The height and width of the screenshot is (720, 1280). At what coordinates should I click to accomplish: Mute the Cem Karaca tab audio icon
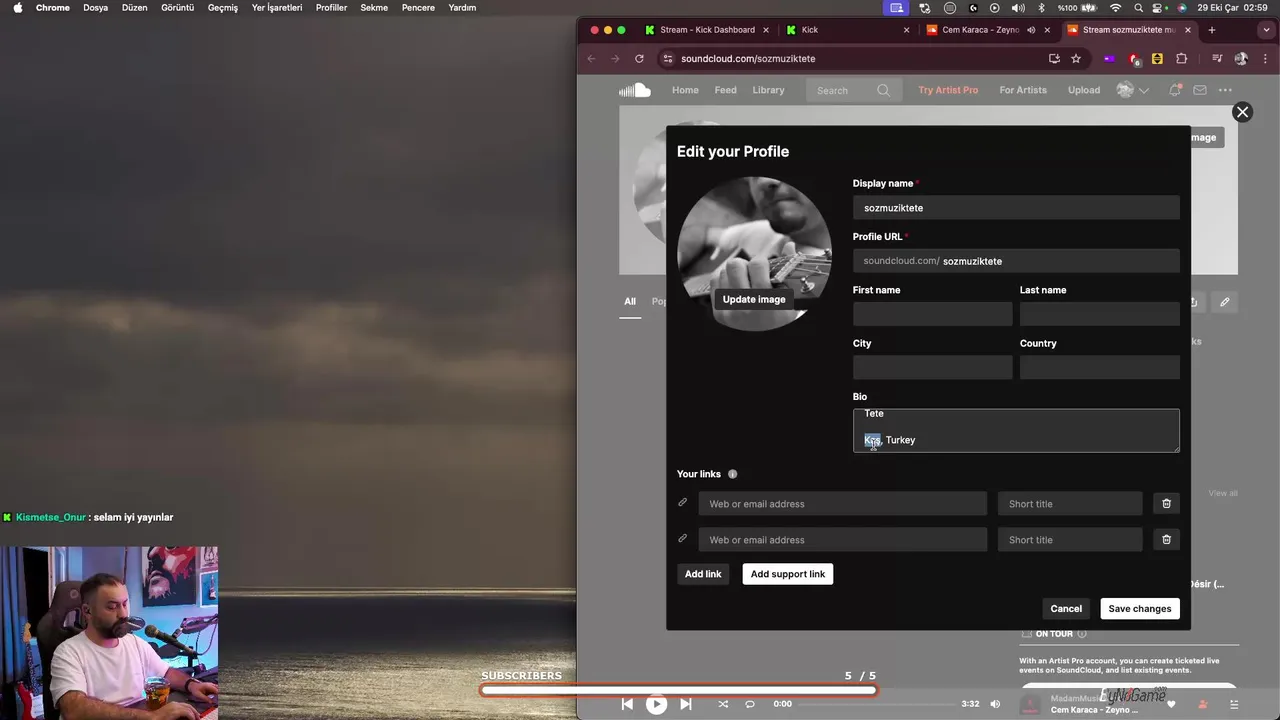pyautogui.click(x=1031, y=30)
